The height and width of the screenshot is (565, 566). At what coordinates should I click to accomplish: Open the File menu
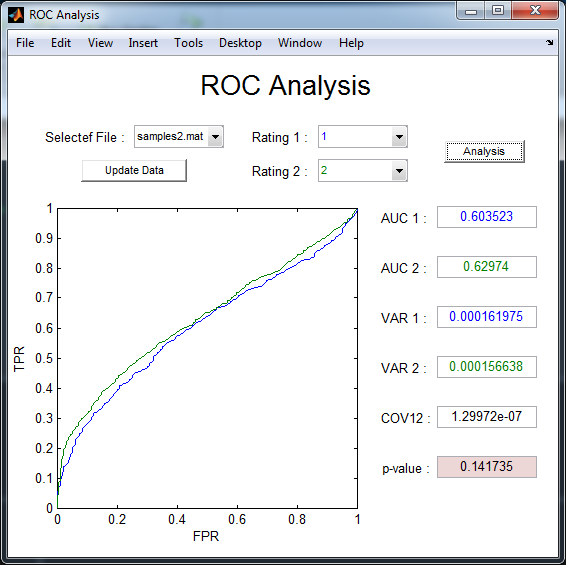(x=25, y=43)
